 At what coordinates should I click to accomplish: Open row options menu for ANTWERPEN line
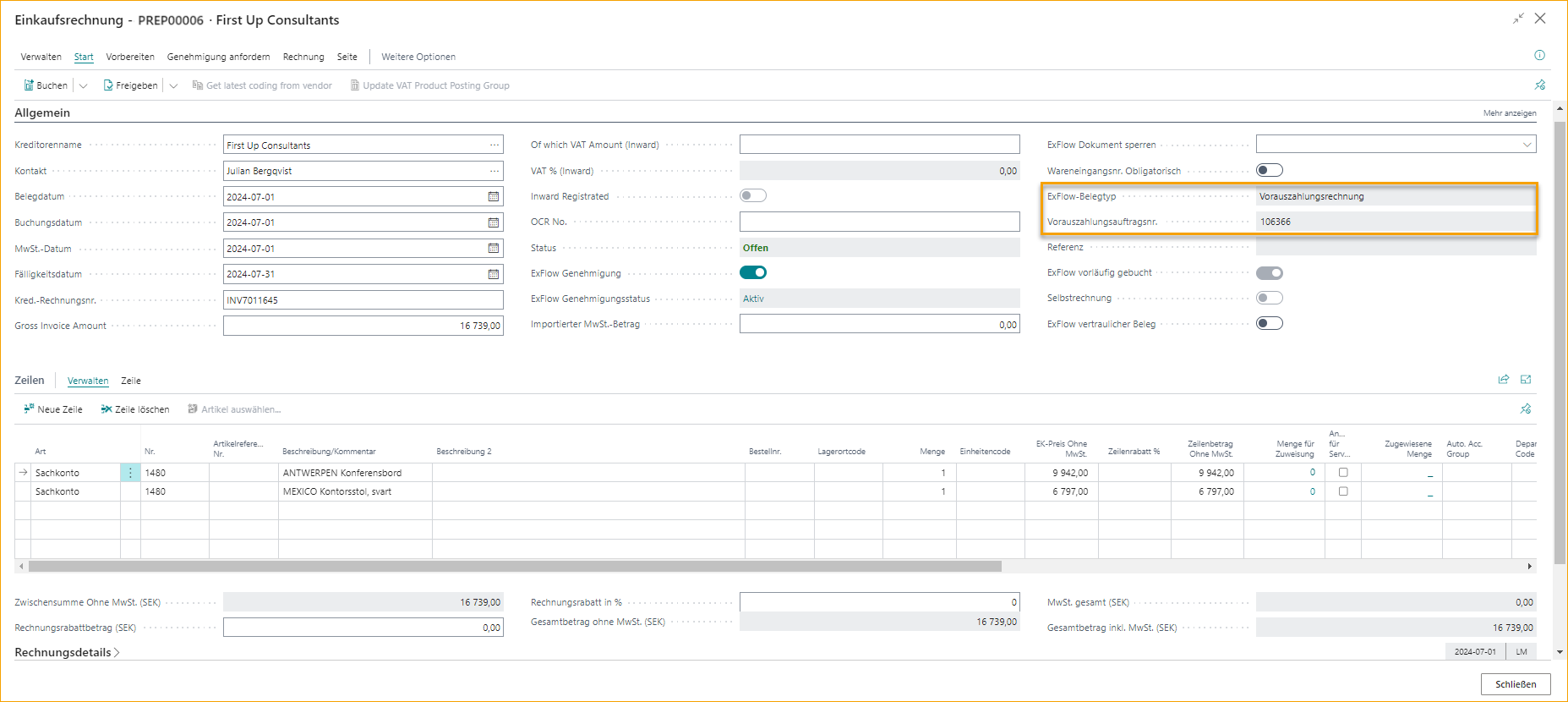click(x=130, y=473)
